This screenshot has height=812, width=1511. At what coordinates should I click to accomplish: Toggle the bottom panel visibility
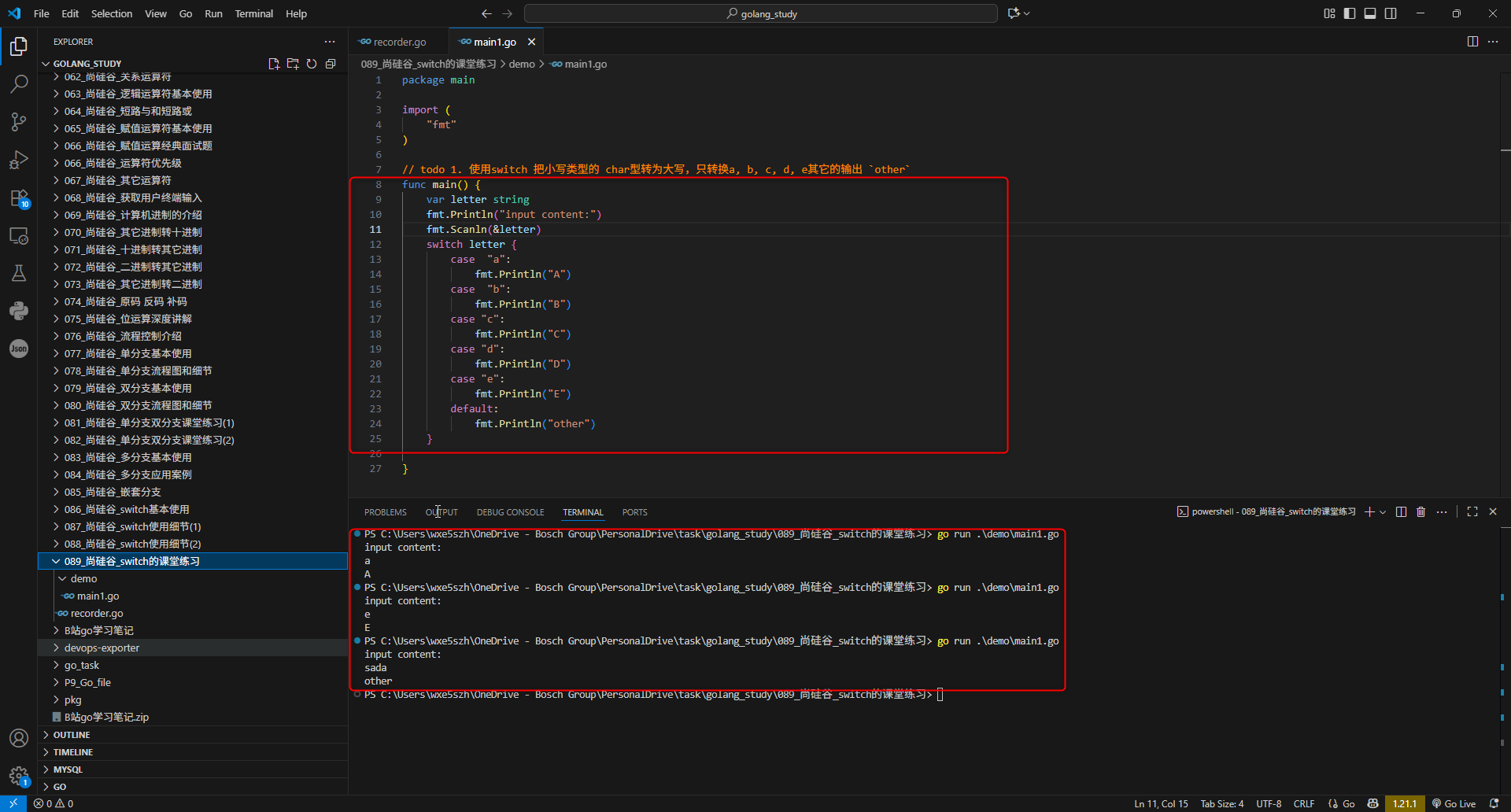coord(1370,13)
